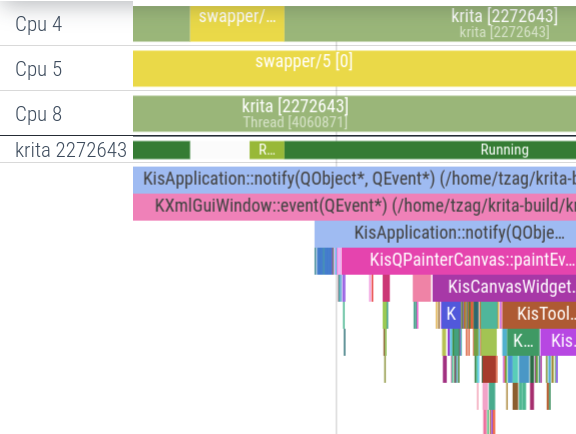576x434 pixels.
Task: Select the purple KisCanvasWidget slice
Action: (504, 288)
